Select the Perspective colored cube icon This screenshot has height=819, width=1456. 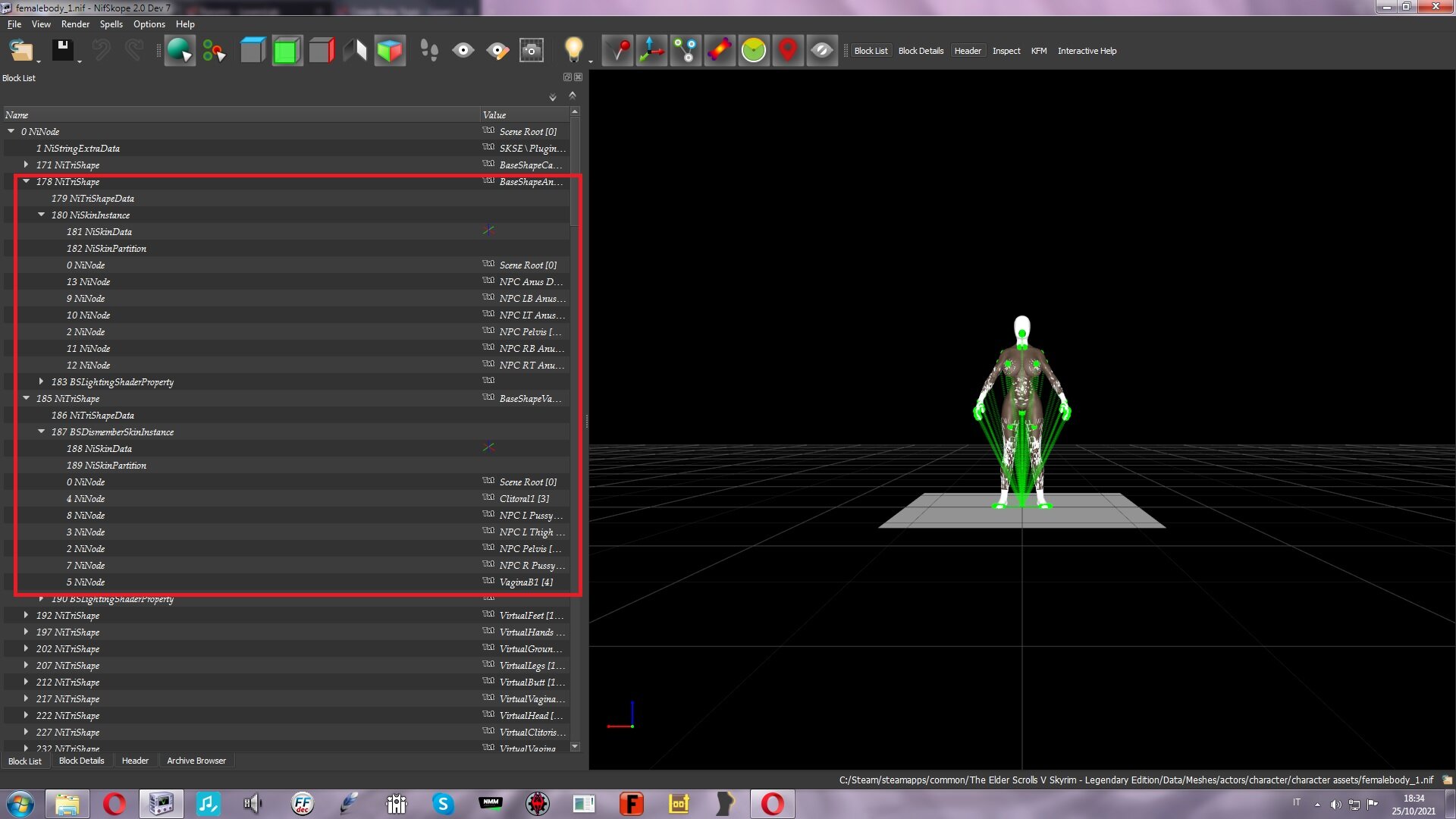(390, 51)
